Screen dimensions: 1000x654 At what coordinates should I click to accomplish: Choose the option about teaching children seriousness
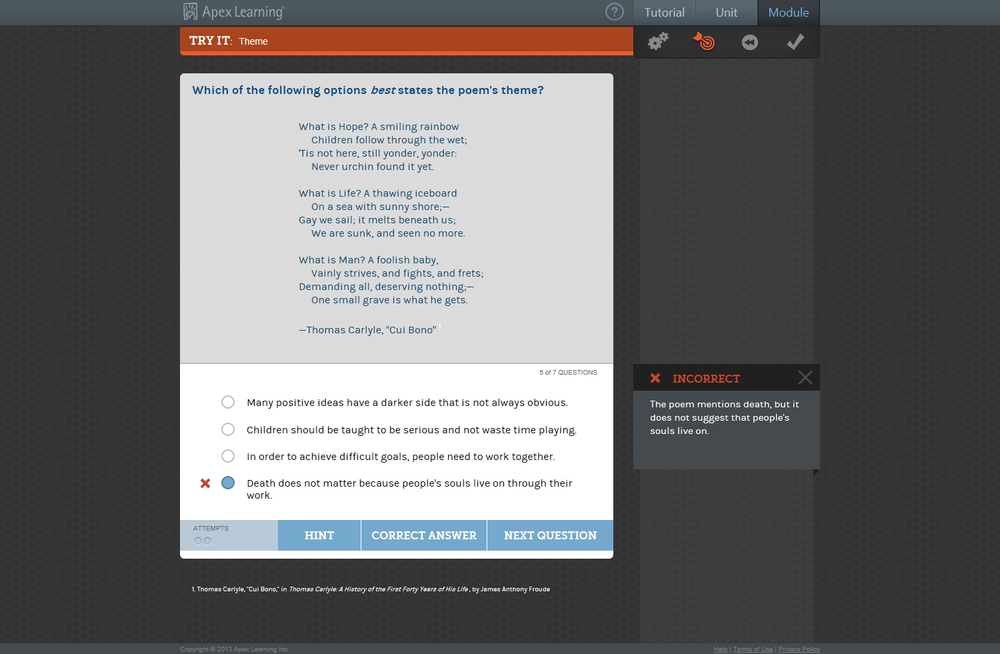228,430
